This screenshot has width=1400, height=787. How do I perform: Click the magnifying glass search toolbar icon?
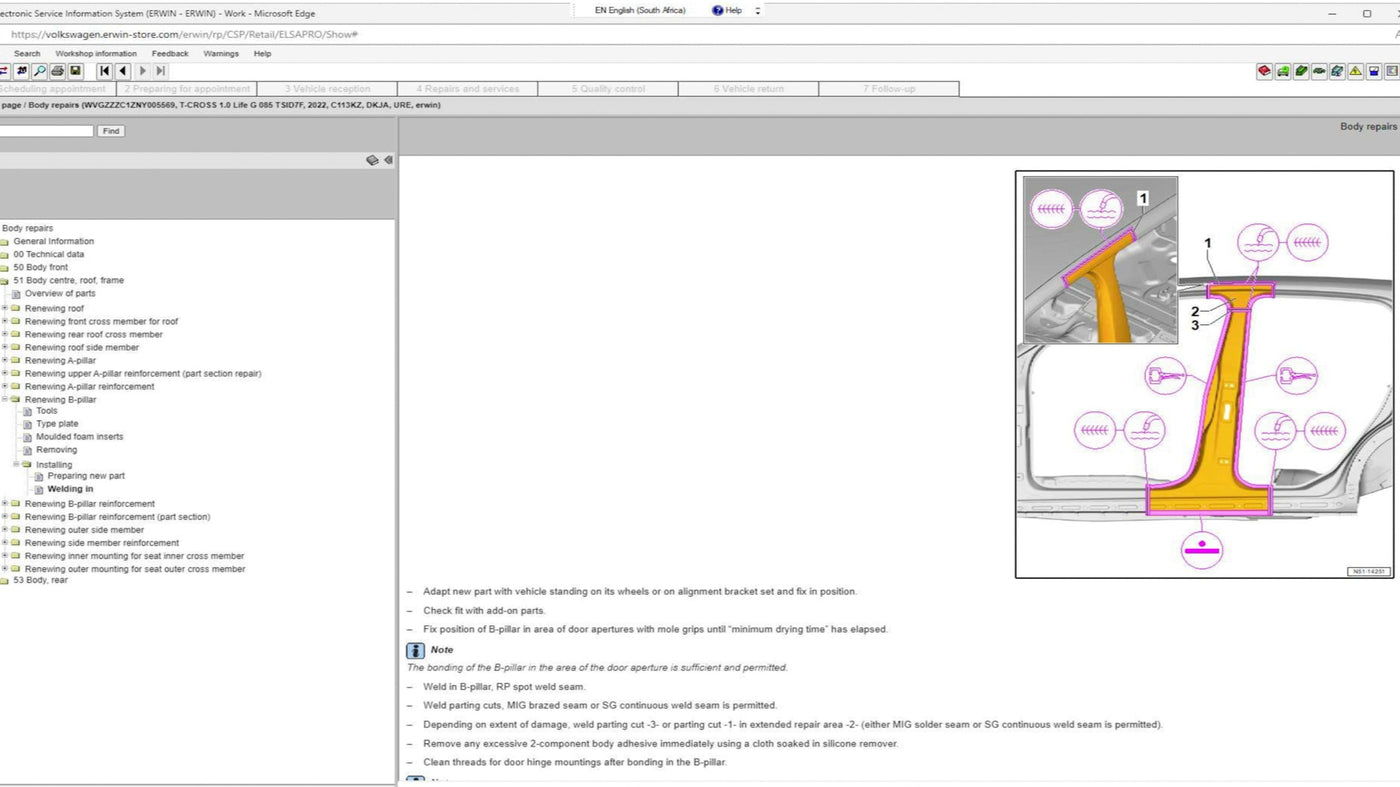39,71
